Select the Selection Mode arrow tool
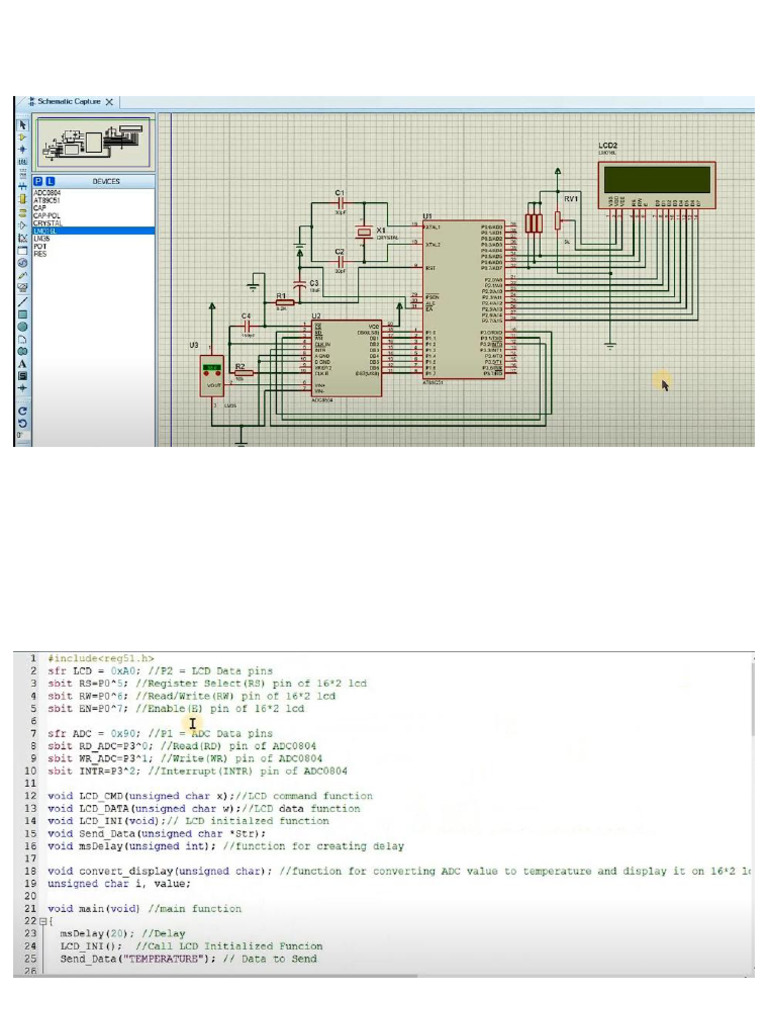The height and width of the screenshot is (1024, 768). 23,124
